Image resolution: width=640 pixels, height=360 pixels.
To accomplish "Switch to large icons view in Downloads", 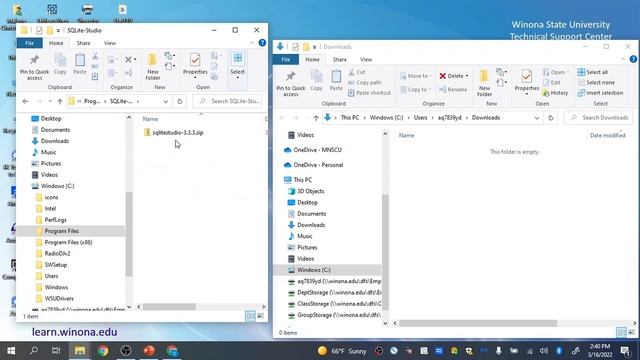I will coord(632,333).
